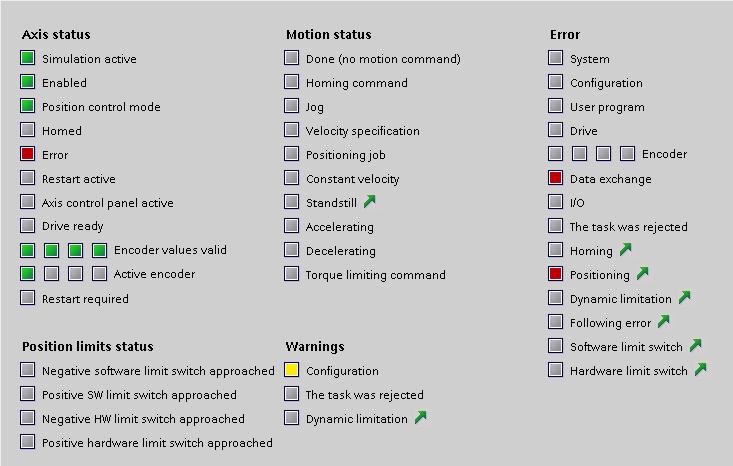This screenshot has width=733, height=466.
Task: Click the fourth Encoder values valid indicator
Action: pos(100,251)
